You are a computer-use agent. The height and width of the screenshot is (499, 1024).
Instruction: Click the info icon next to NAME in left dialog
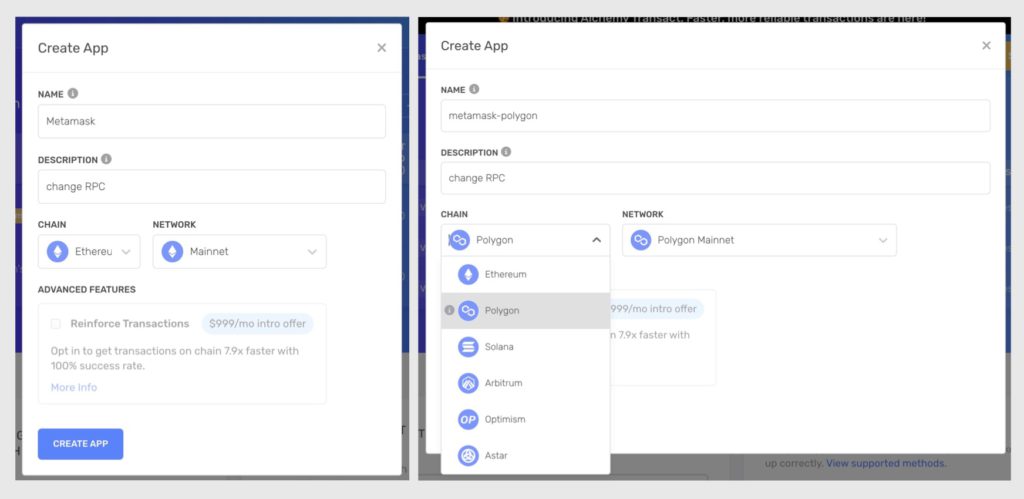[73, 94]
